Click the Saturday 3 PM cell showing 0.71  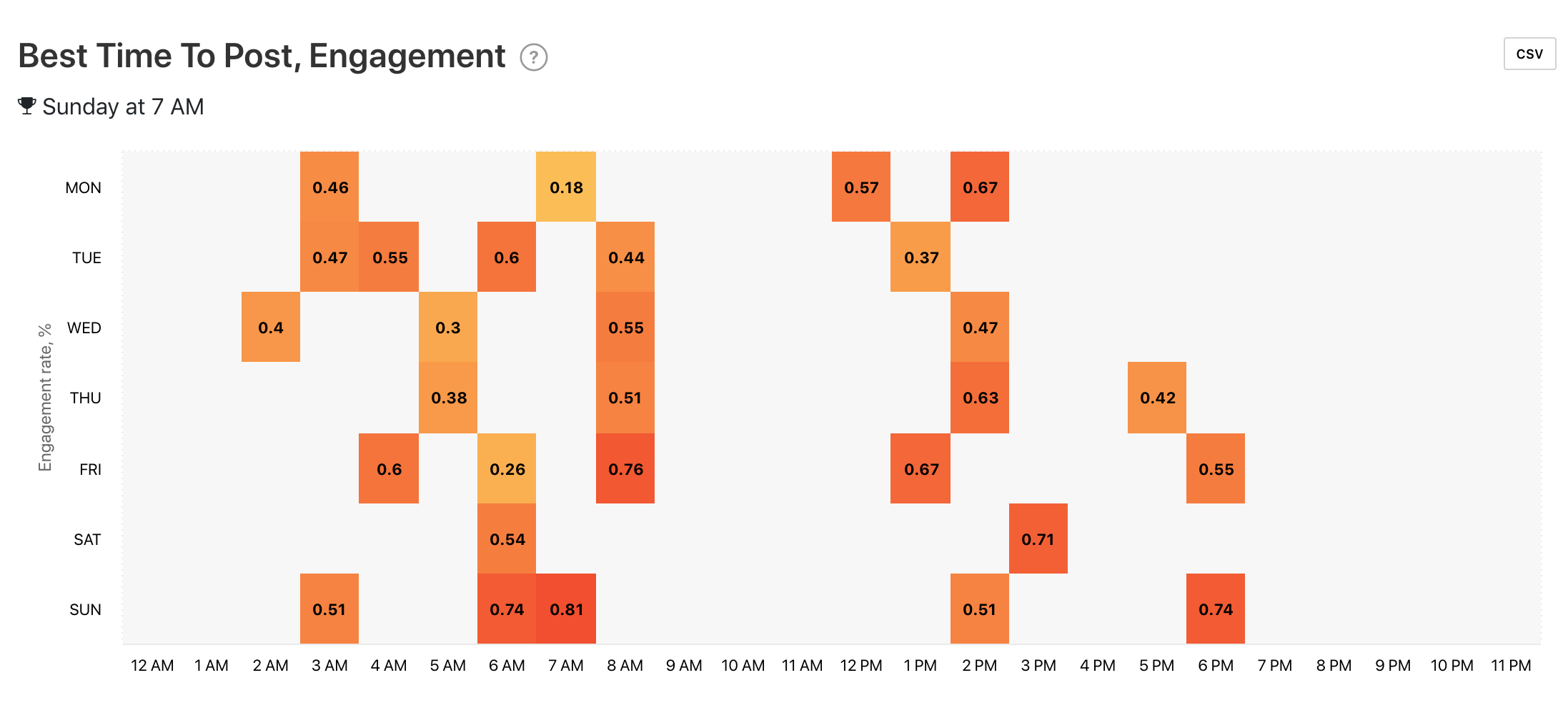tap(1038, 539)
